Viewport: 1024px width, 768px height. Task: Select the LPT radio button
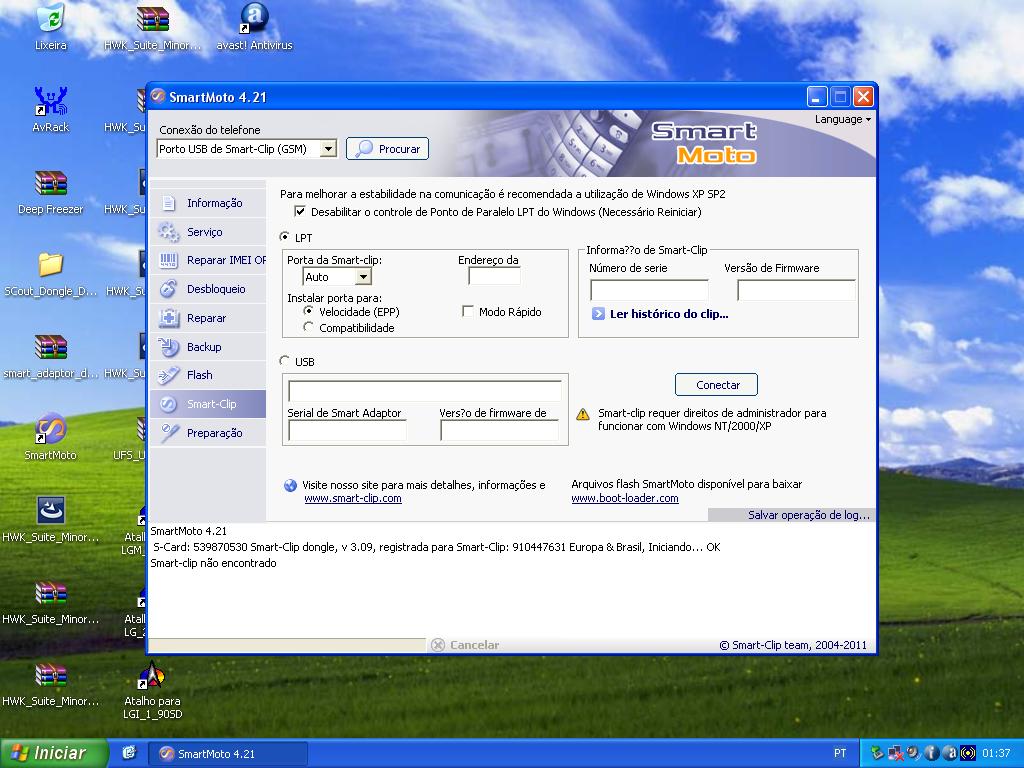[285, 237]
